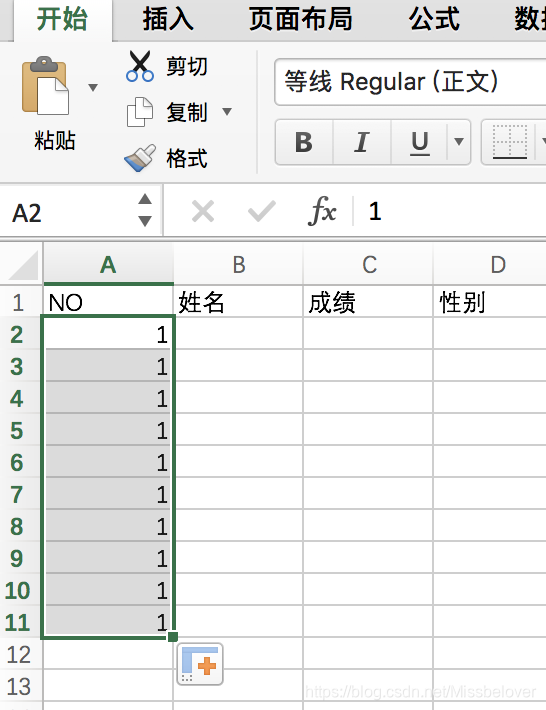Click the Select All corner triangle
This screenshot has width=546, height=710.
[24, 265]
